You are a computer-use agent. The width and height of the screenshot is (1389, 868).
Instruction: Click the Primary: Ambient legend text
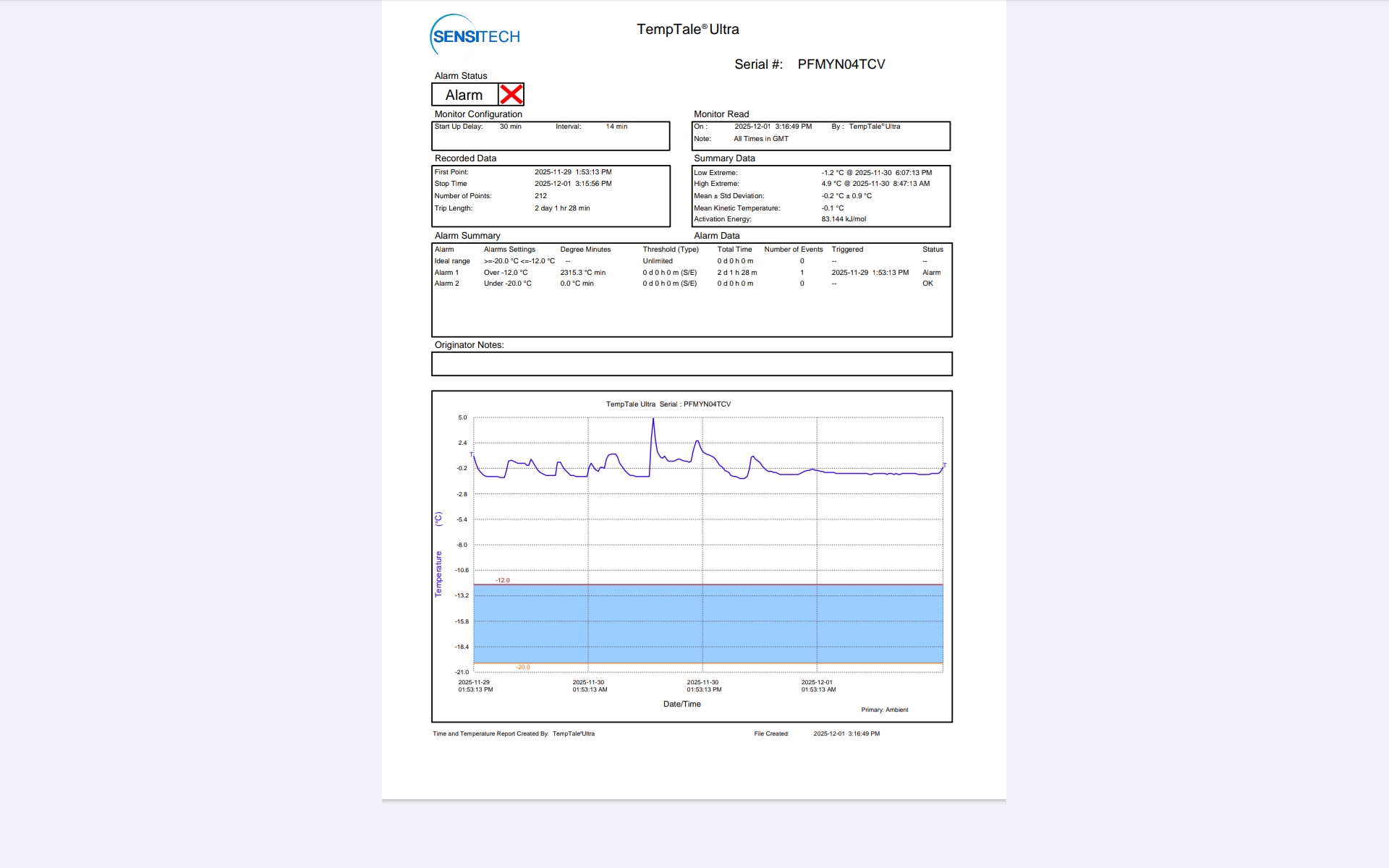tap(884, 710)
